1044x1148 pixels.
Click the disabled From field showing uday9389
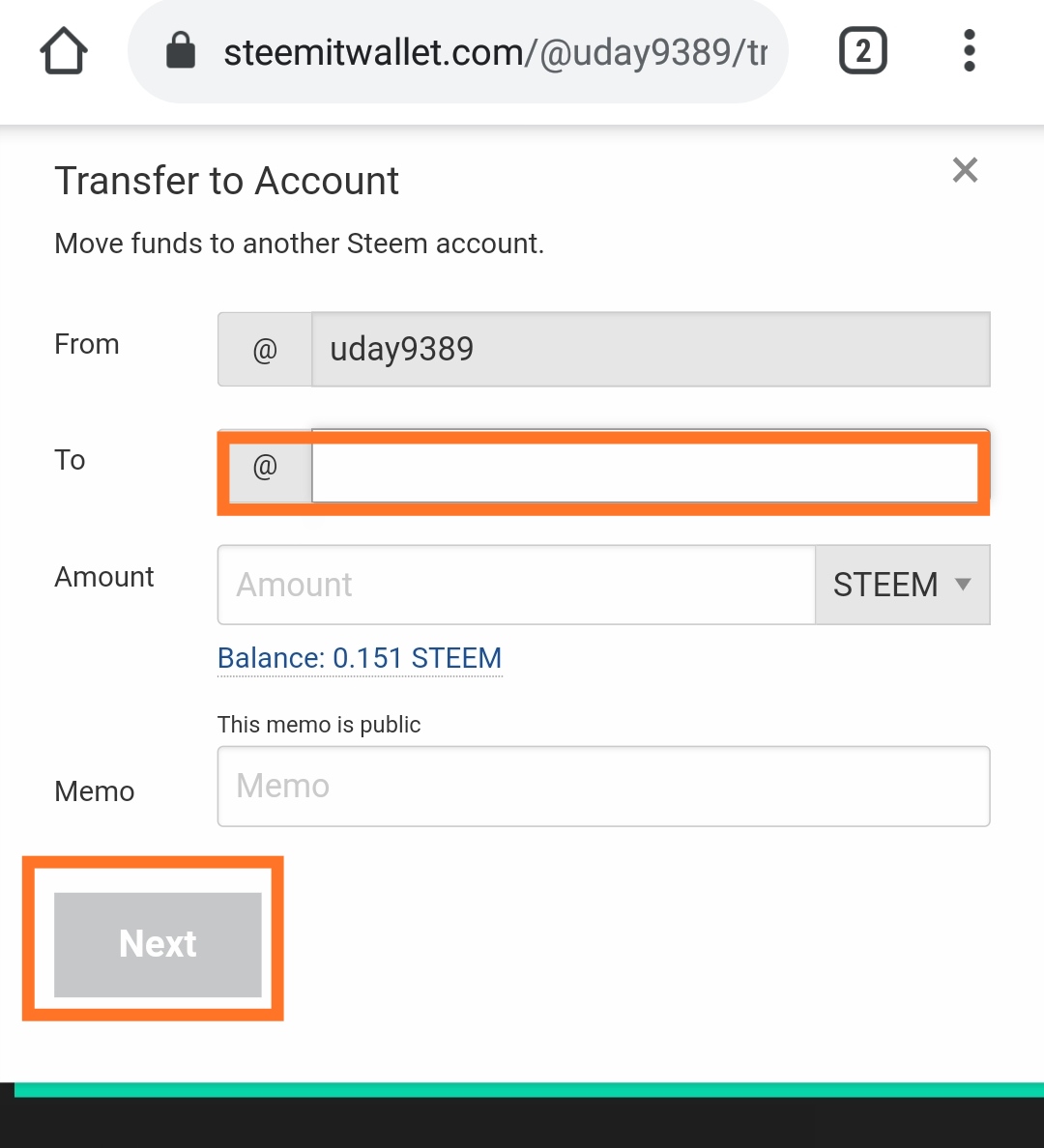coord(650,349)
